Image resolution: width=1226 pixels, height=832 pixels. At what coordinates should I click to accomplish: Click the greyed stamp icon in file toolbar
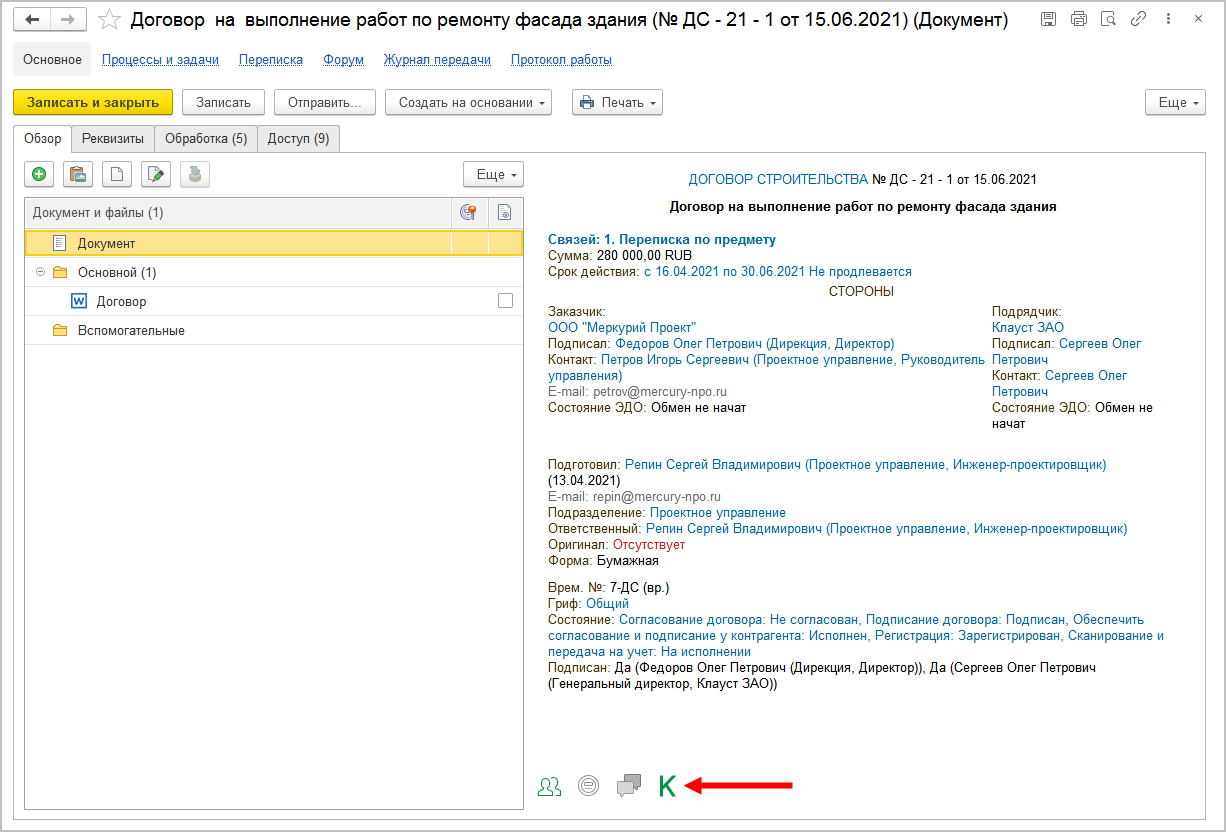click(x=195, y=174)
